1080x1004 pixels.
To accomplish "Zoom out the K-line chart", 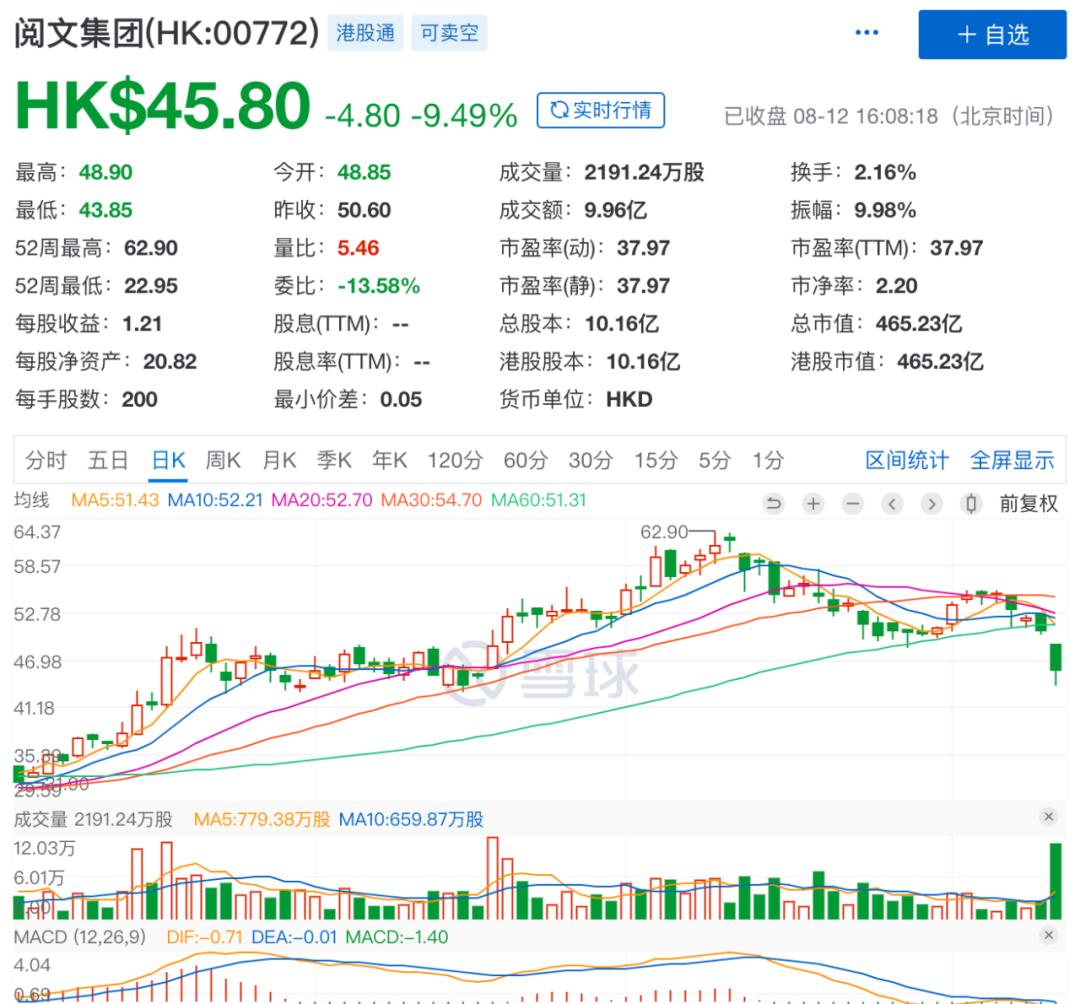I will (852, 504).
